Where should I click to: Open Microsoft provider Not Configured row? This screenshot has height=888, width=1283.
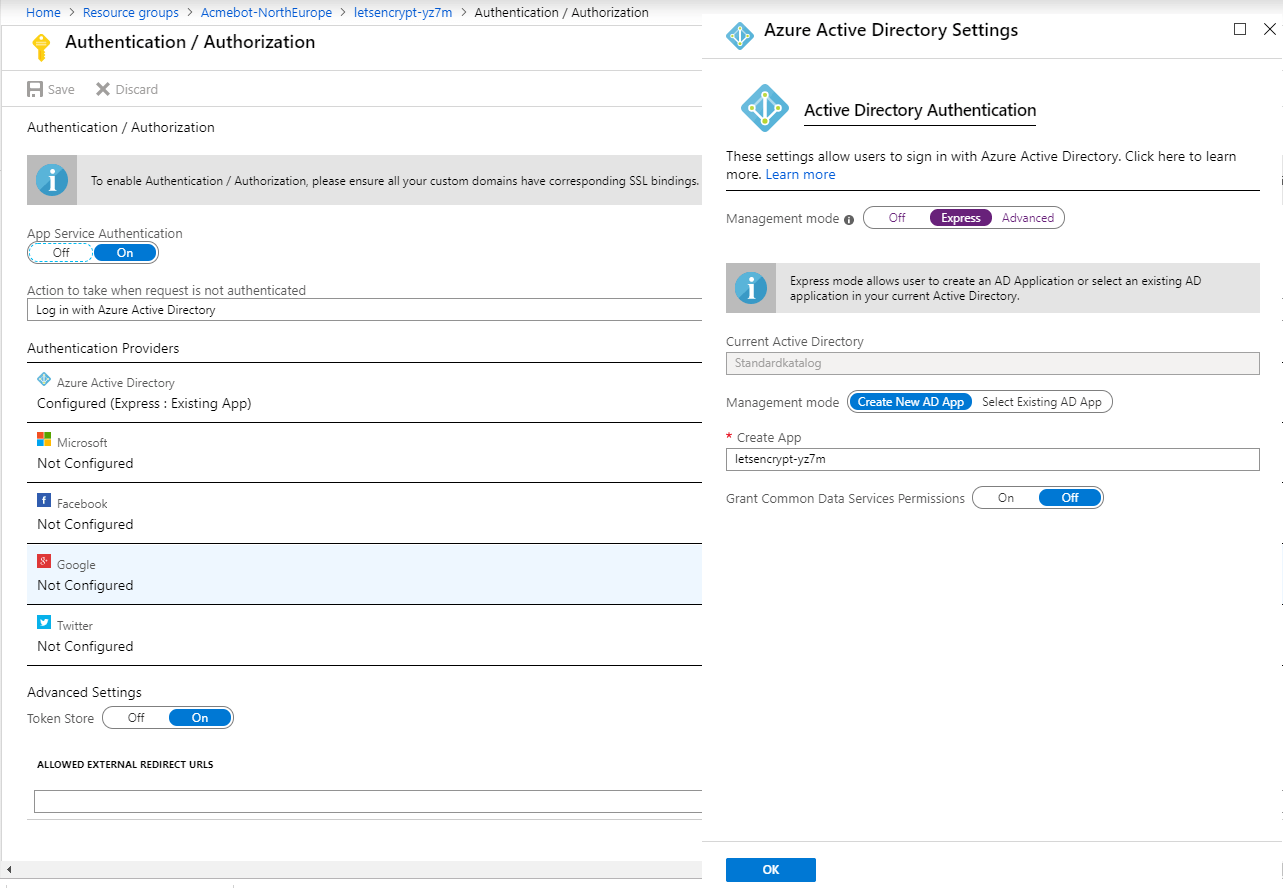point(365,453)
